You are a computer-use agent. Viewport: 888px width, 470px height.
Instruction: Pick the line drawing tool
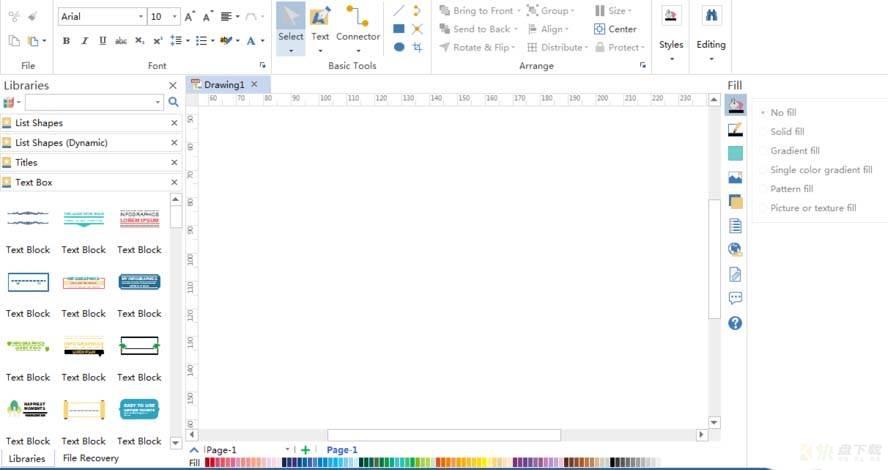[x=399, y=11]
